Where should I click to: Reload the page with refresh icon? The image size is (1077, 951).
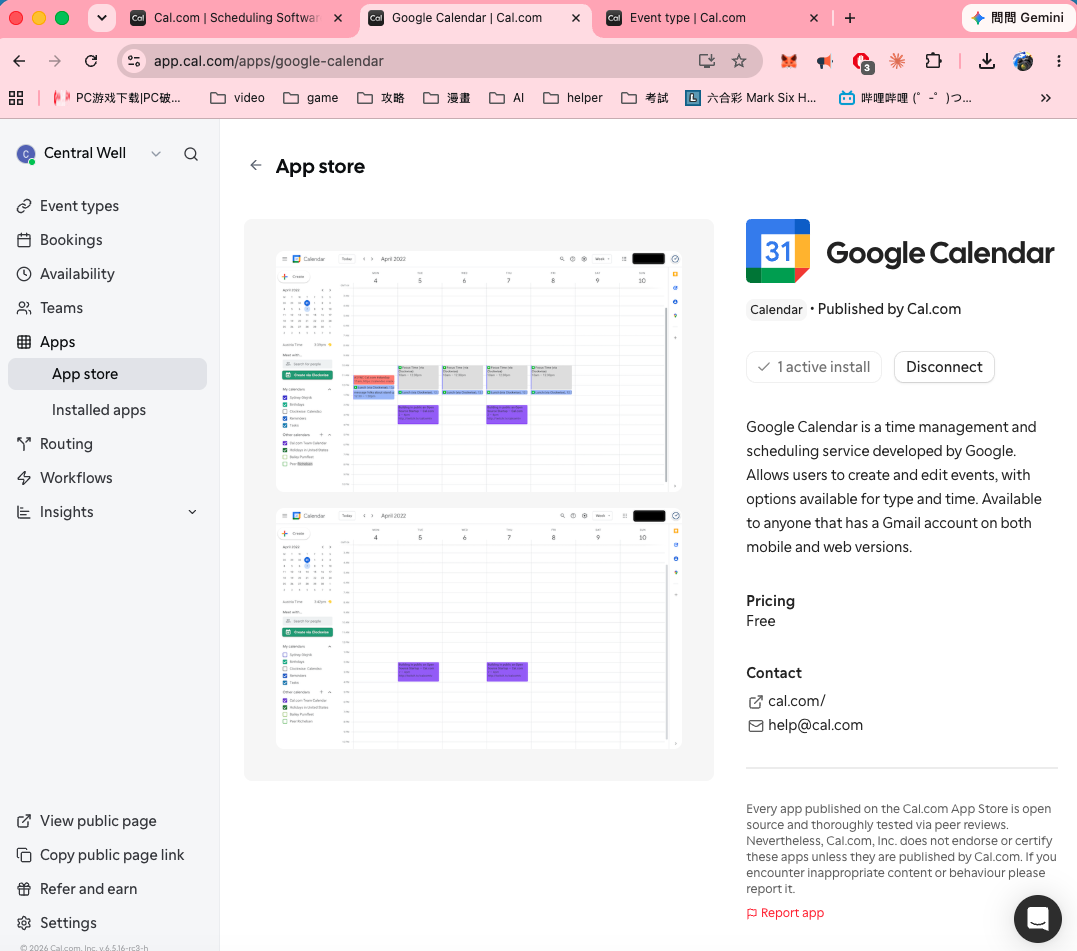(91, 61)
